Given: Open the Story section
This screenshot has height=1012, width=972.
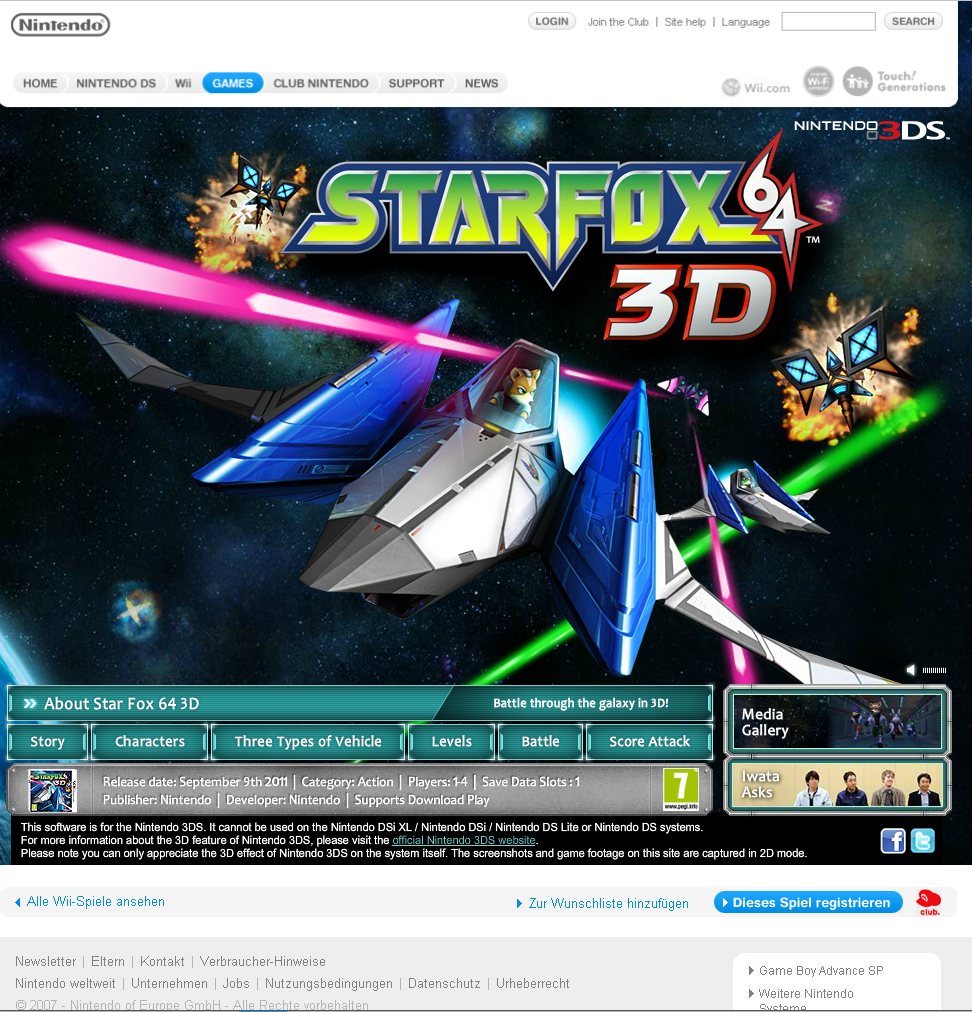Looking at the screenshot, I should pos(47,742).
